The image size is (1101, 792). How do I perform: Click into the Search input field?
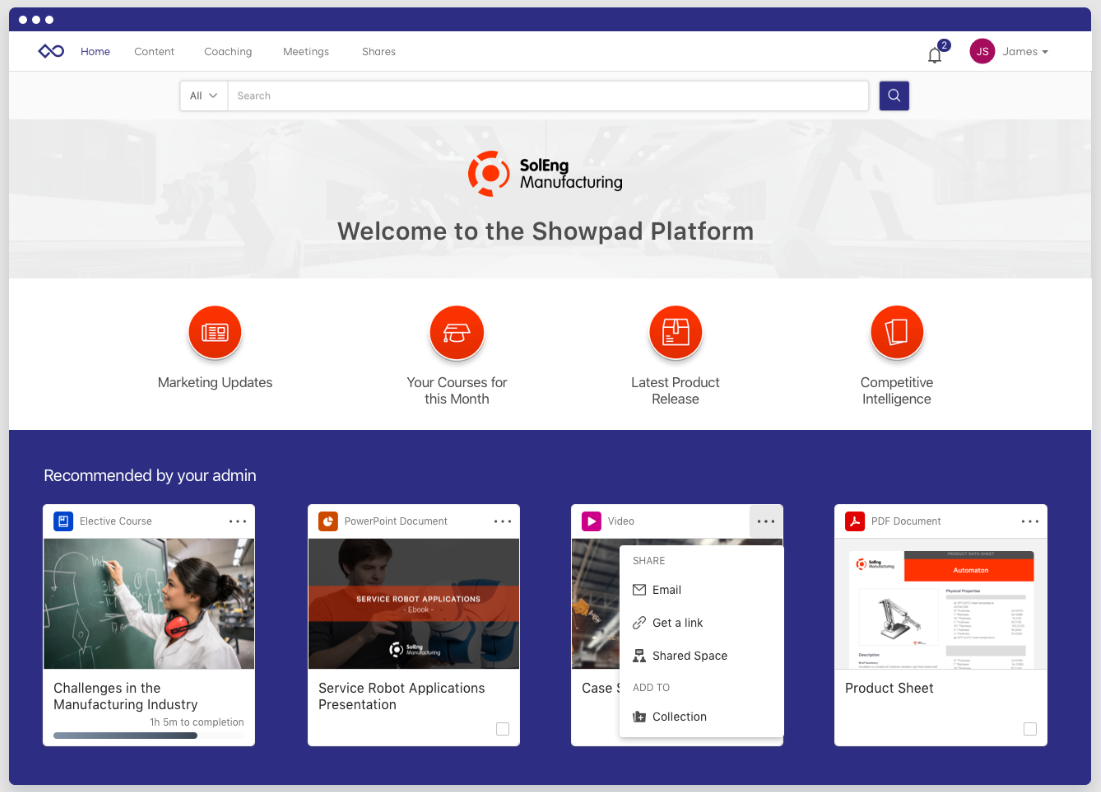tap(548, 95)
